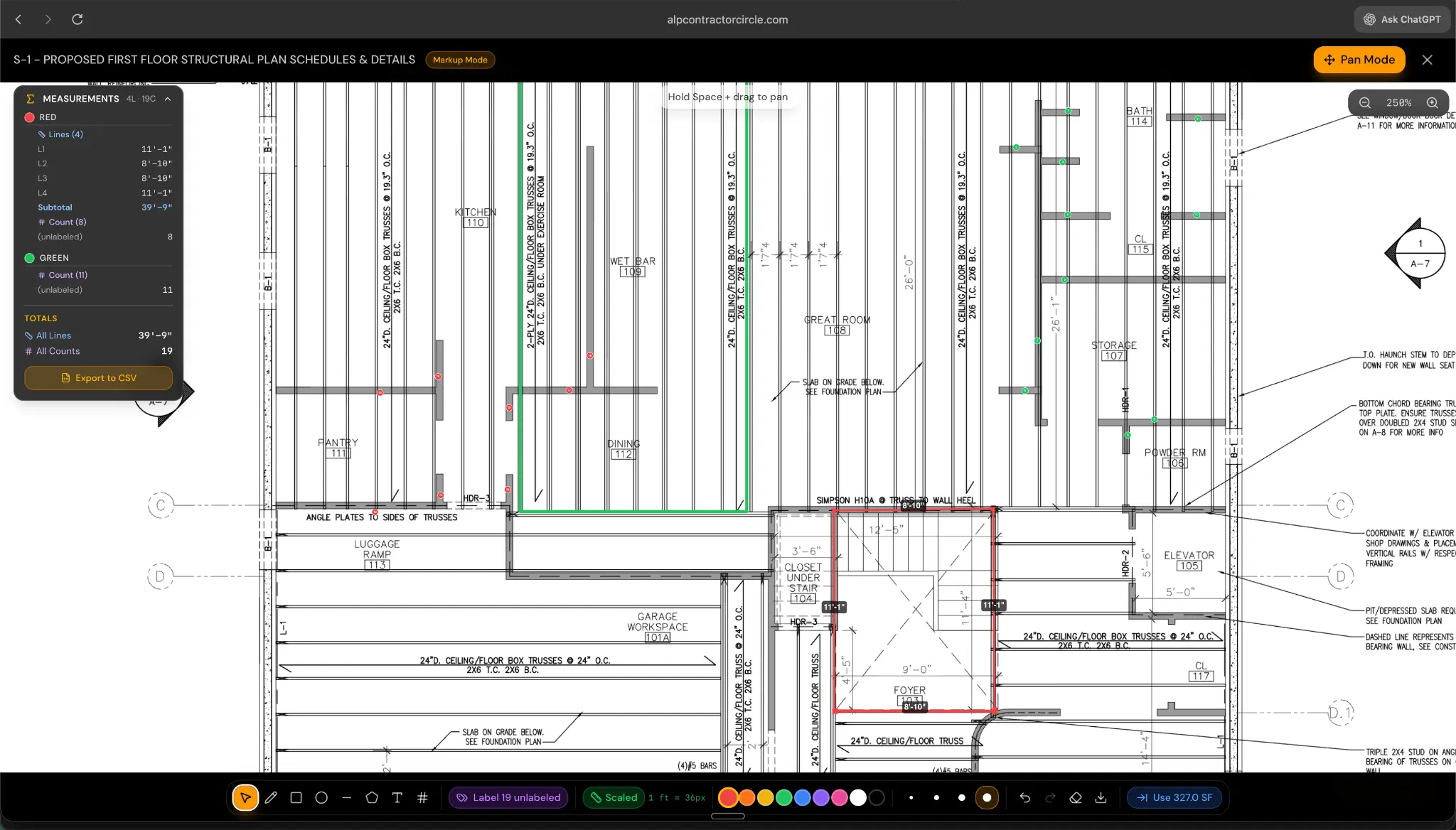
Task: Choose the smallest stroke size dot
Action: pyautogui.click(x=911, y=797)
